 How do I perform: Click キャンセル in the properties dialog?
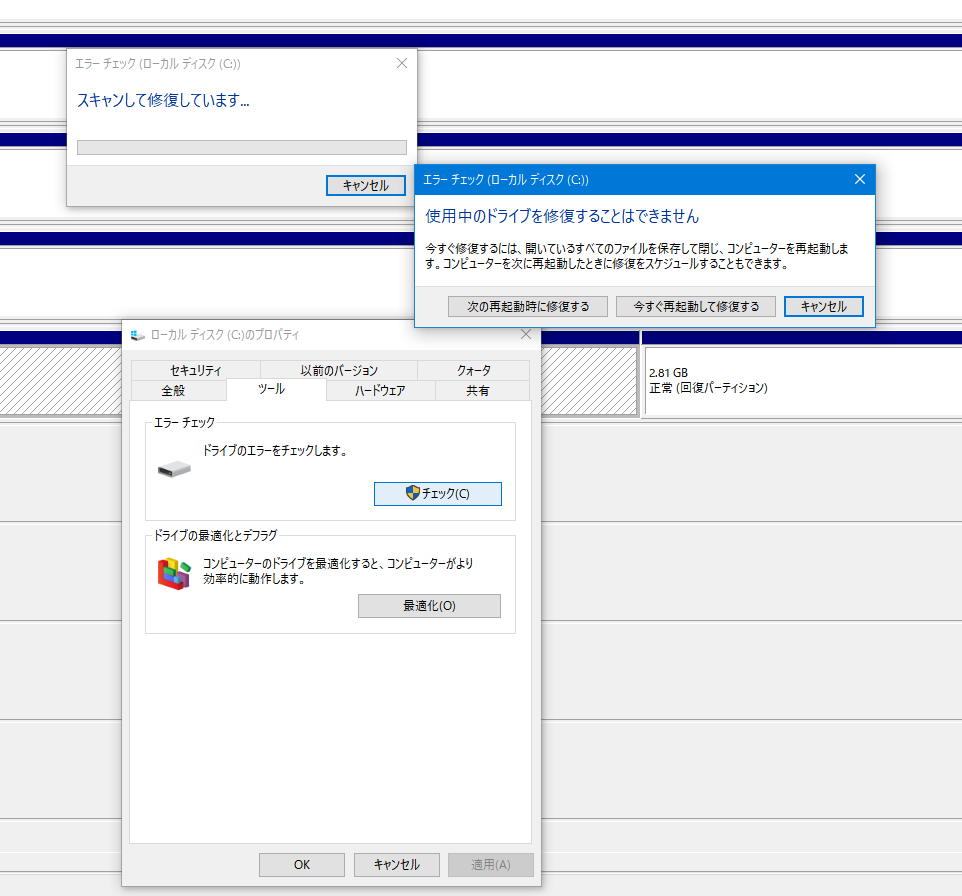tap(397, 865)
